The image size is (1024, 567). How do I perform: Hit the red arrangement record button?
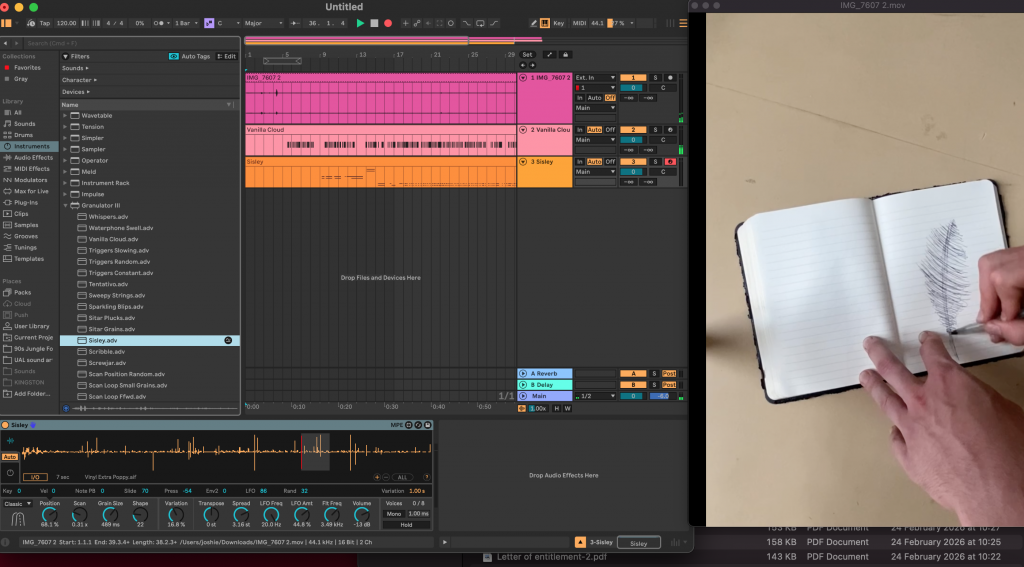[x=388, y=23]
